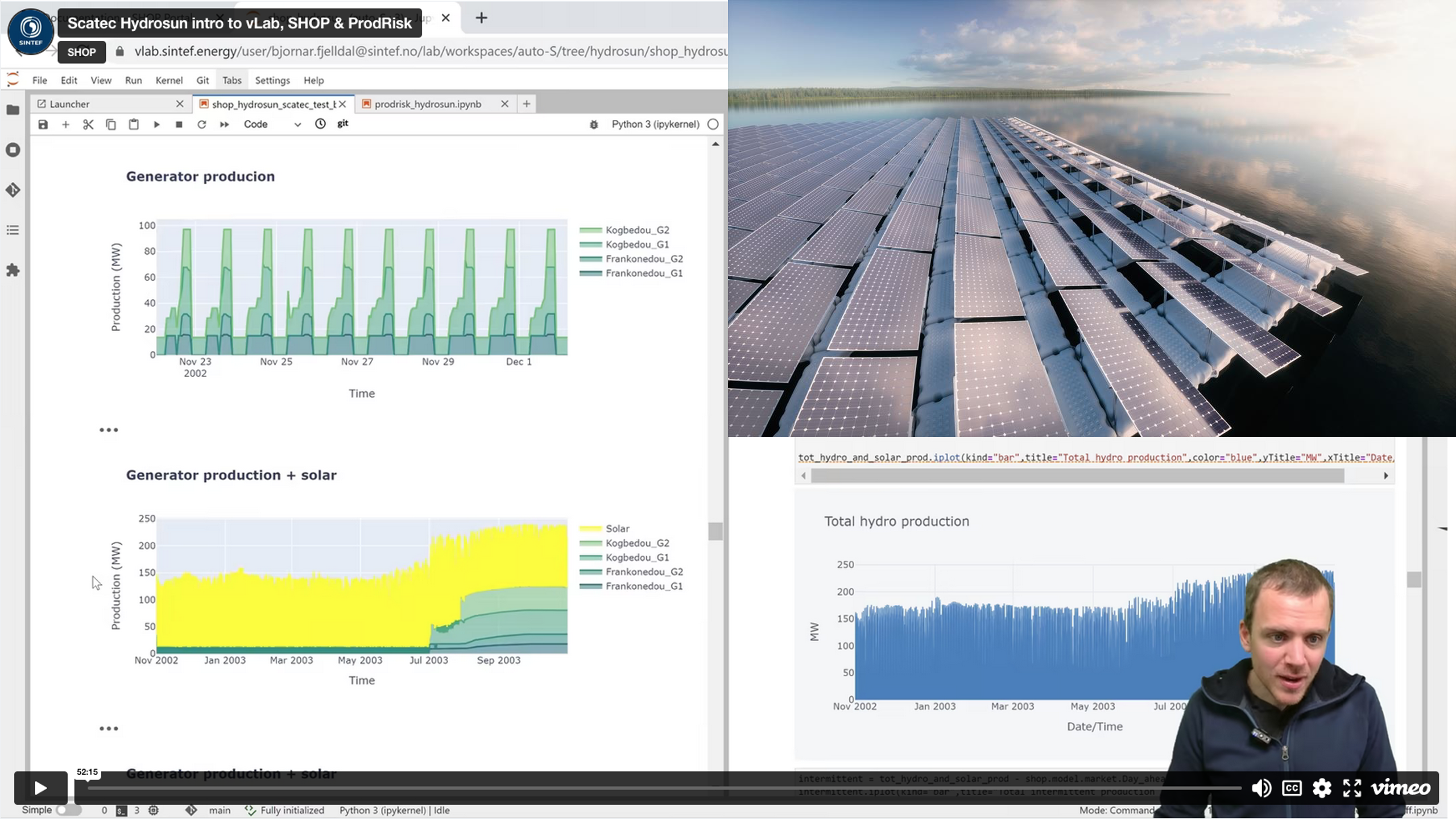Click the git button in the toolbar

tap(343, 124)
